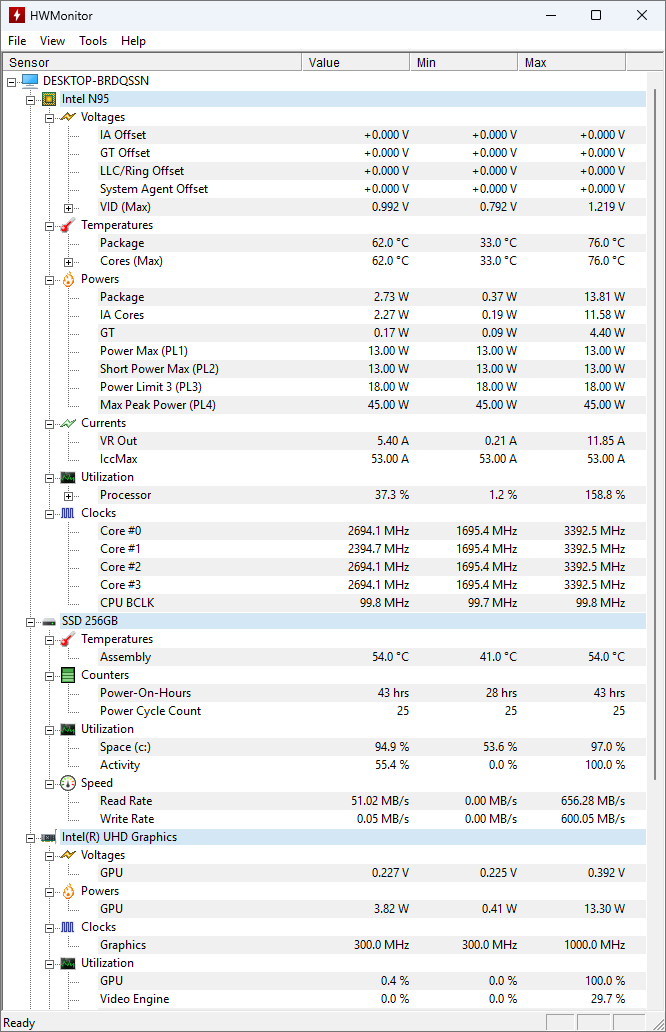Click the Intel N95 processor chip icon
Viewport: 666px width, 1032px height.
49,99
